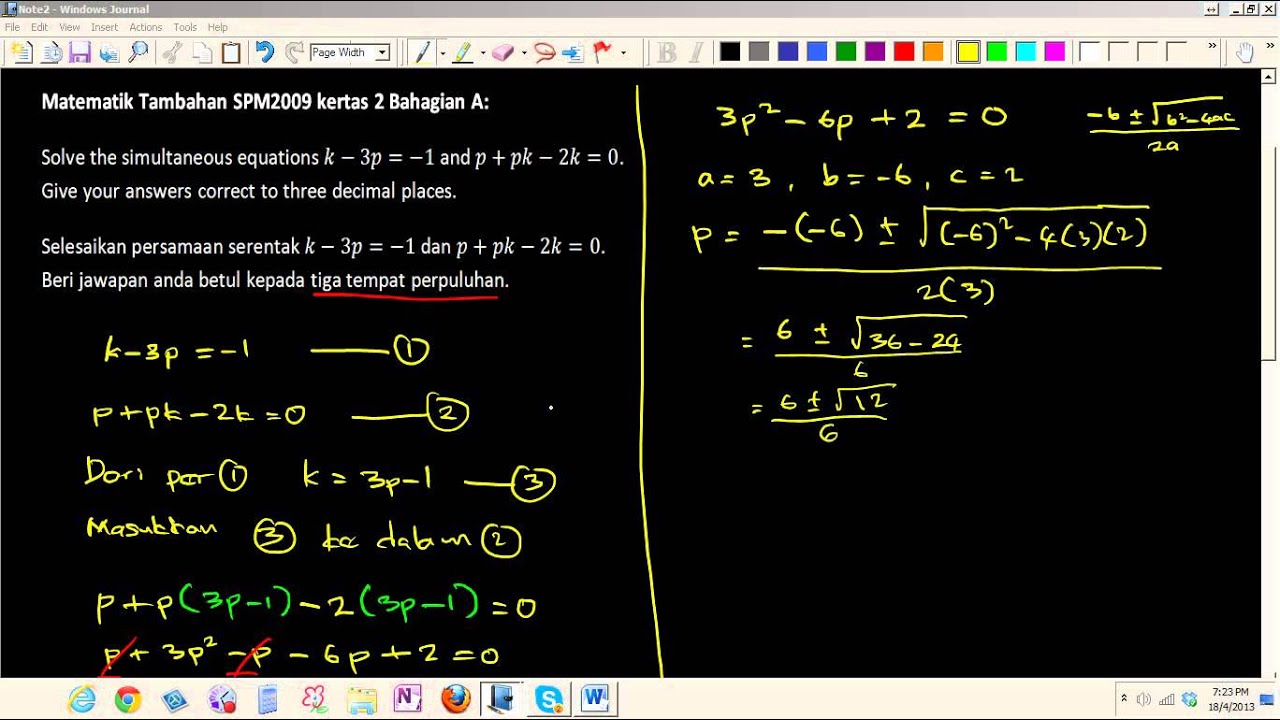Show more pen color toolbar items
Screen dimensions: 1280x720
click(1213, 47)
